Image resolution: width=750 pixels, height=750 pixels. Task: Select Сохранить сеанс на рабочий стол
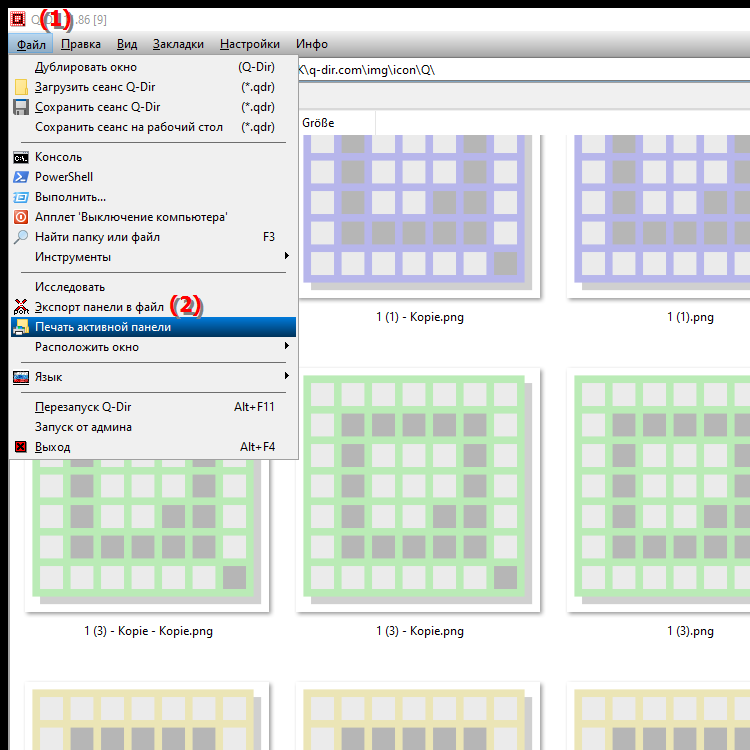[x=153, y=127]
